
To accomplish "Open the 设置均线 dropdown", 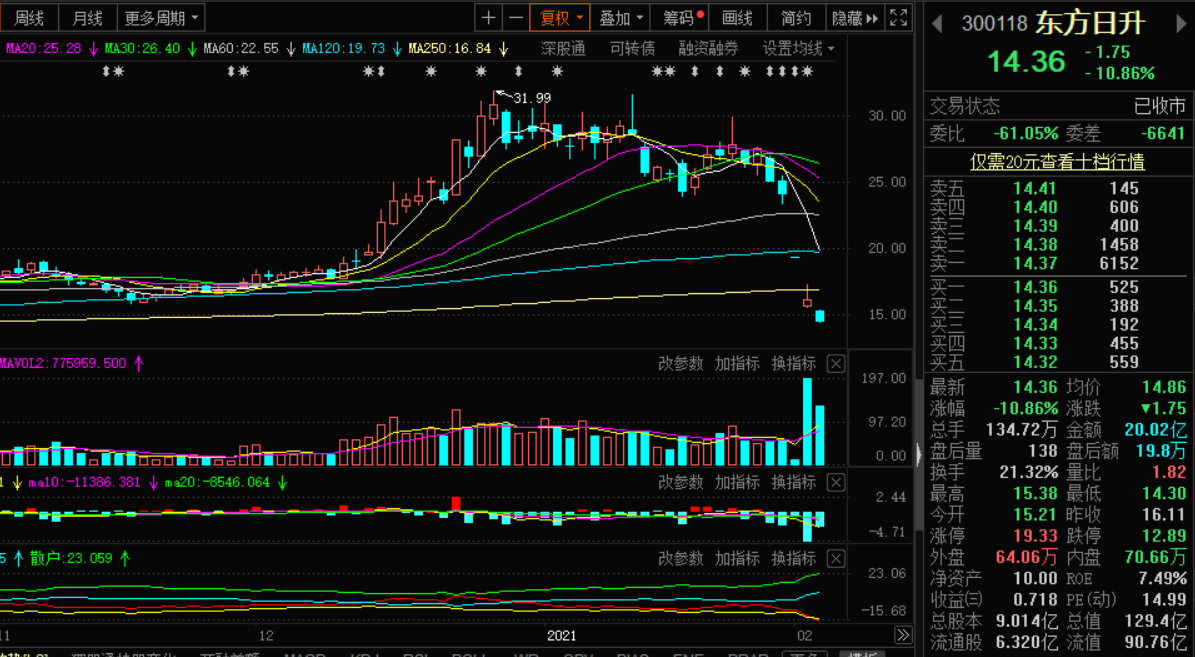I will 798,48.
